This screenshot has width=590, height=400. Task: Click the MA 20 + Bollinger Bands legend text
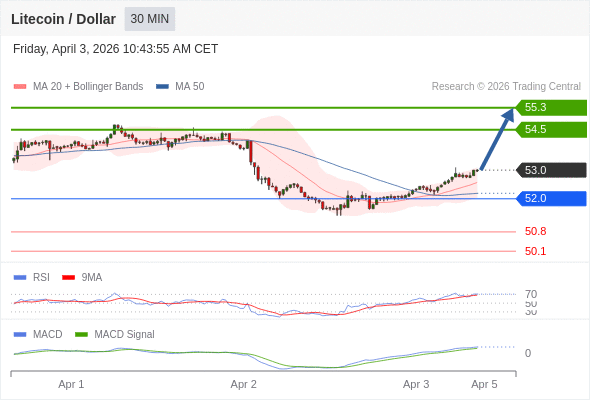pos(88,87)
